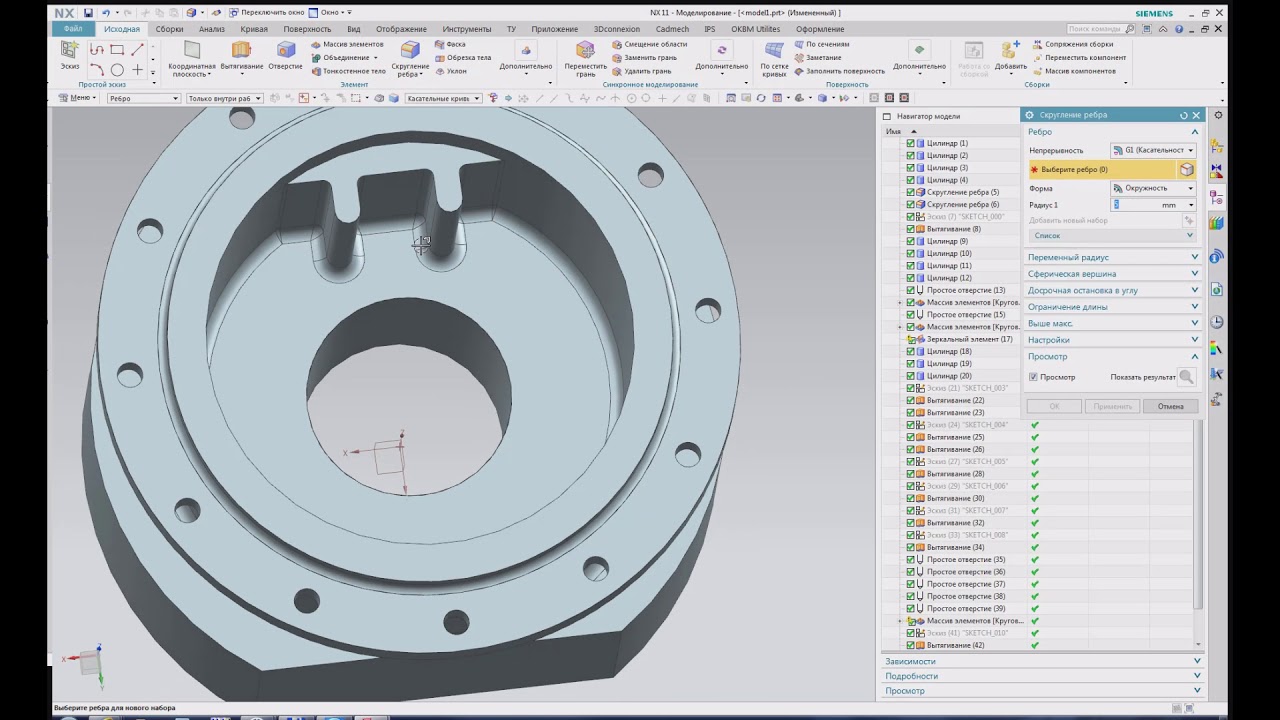
Task: Click the Фаска (Chamfer) tool
Action: pyautogui.click(x=450, y=45)
